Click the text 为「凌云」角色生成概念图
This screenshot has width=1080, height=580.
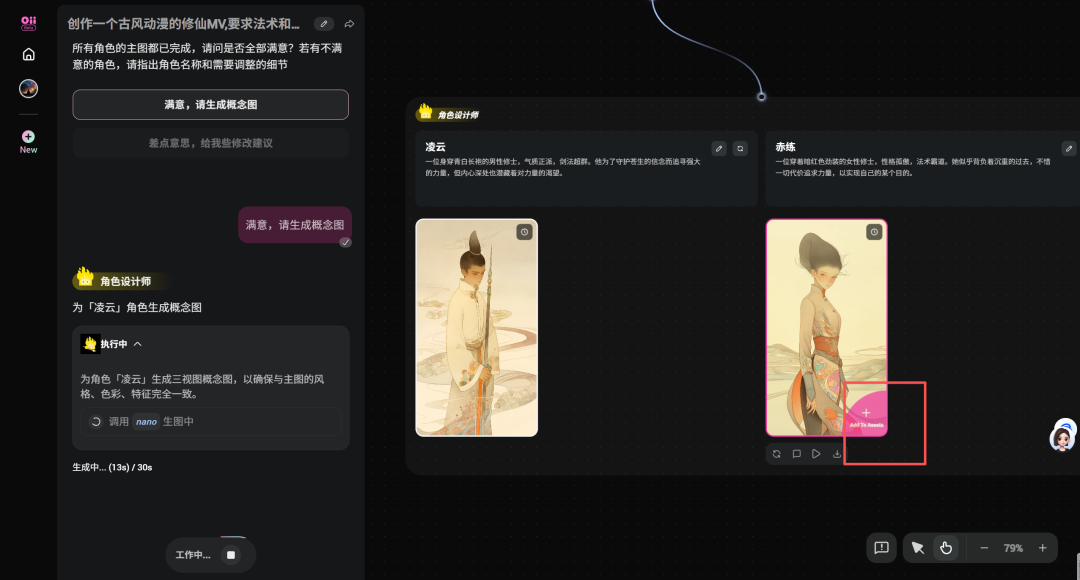click(137, 307)
